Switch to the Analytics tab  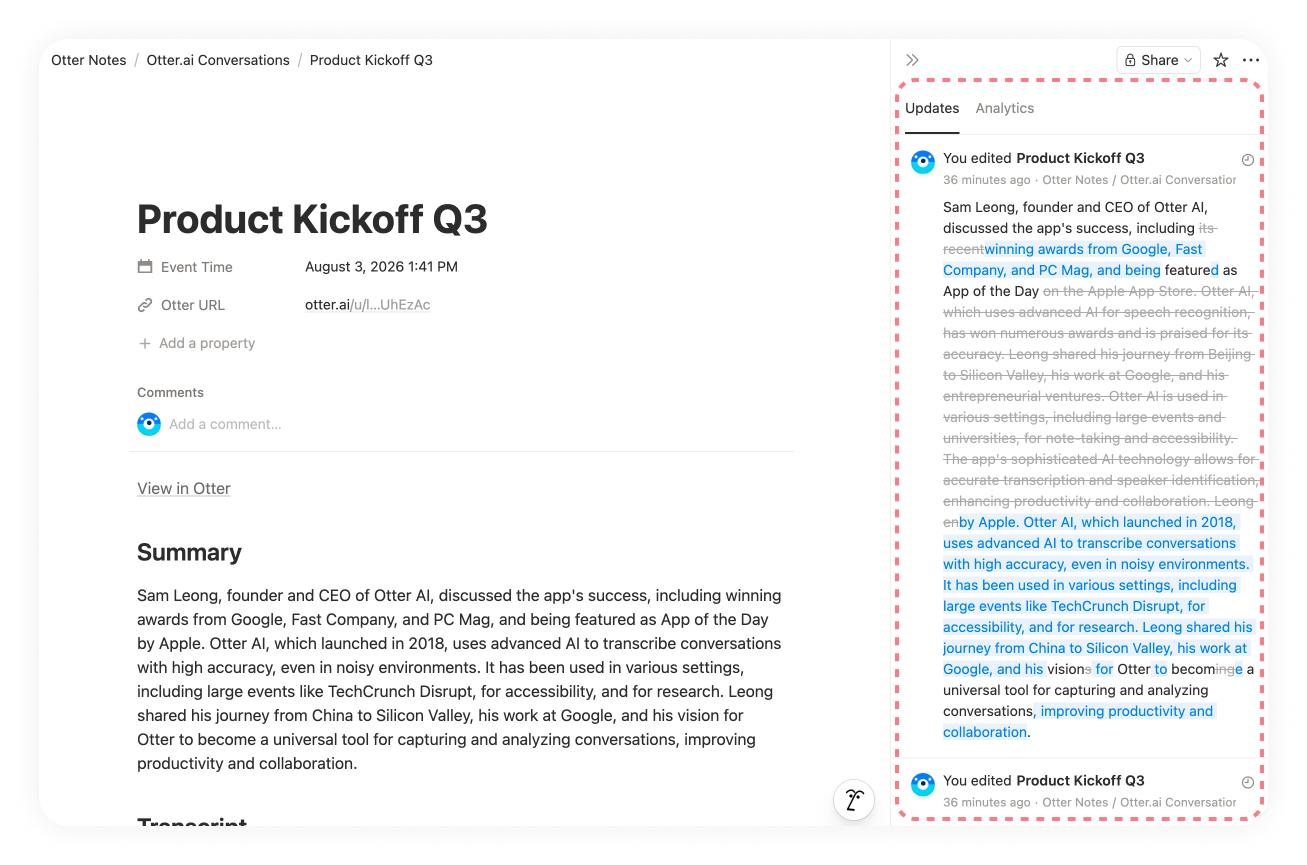[x=1005, y=108]
